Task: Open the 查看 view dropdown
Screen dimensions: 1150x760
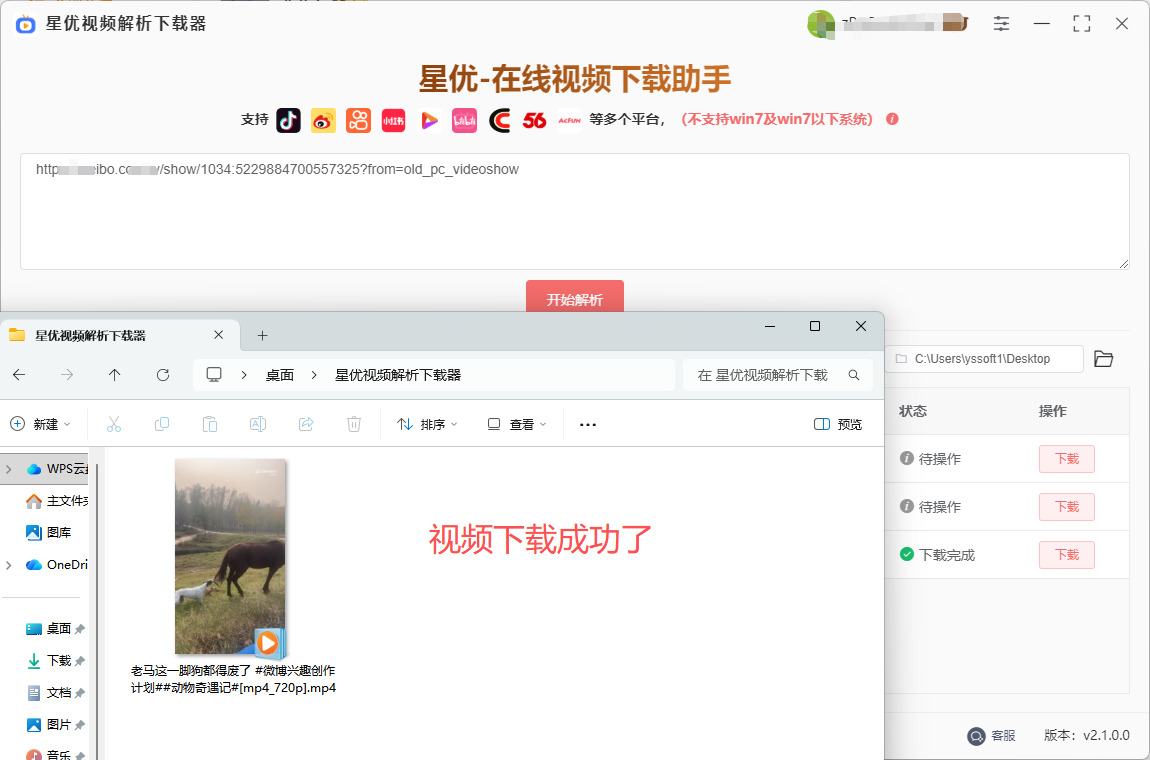Action: coord(517,424)
